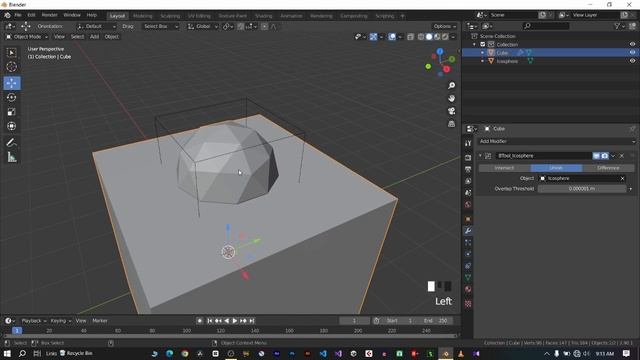The image size is (640, 360).
Task: Select the Measure tool
Action: (x=11, y=157)
